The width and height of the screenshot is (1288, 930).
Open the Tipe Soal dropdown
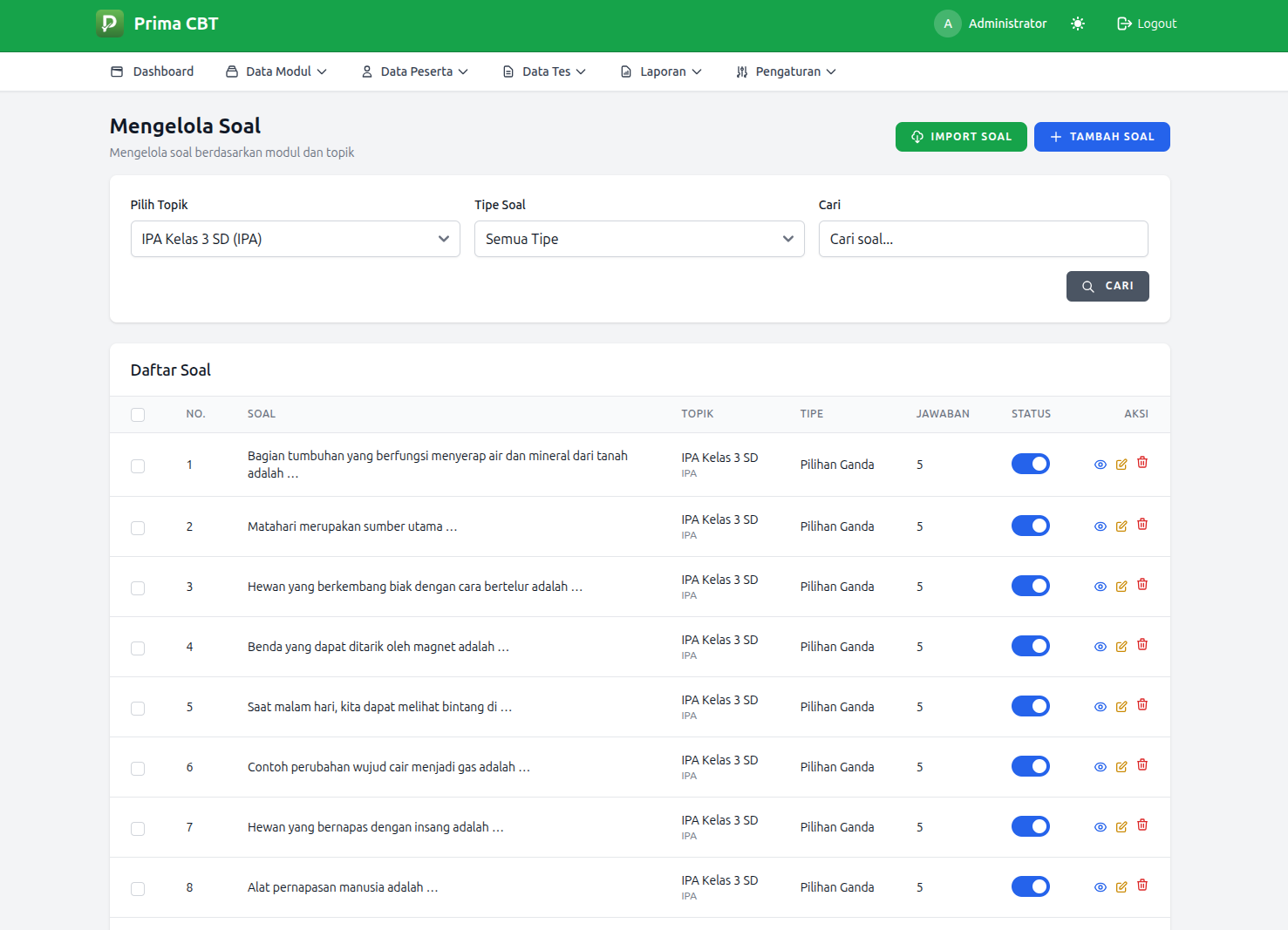638,238
